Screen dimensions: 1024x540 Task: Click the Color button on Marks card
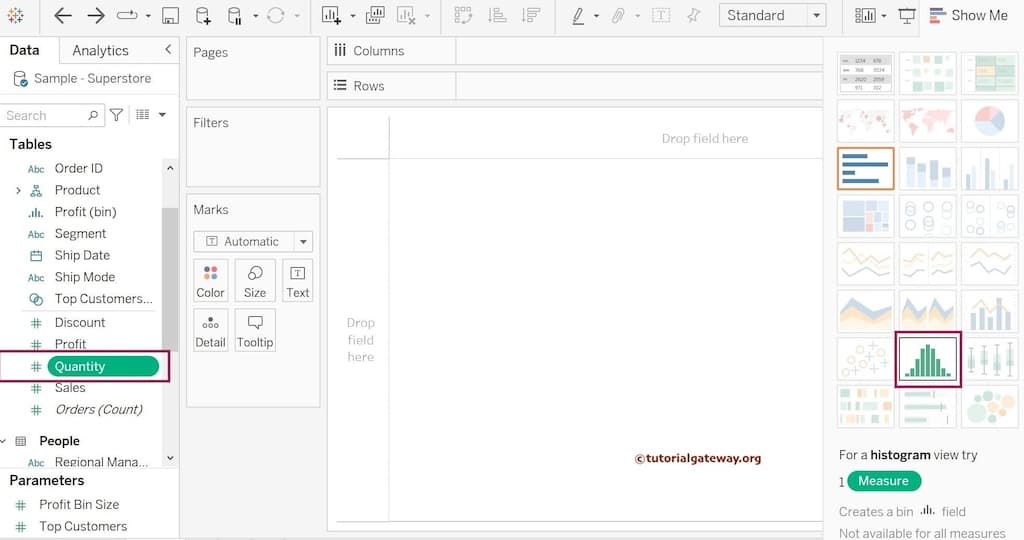pyautogui.click(x=210, y=280)
